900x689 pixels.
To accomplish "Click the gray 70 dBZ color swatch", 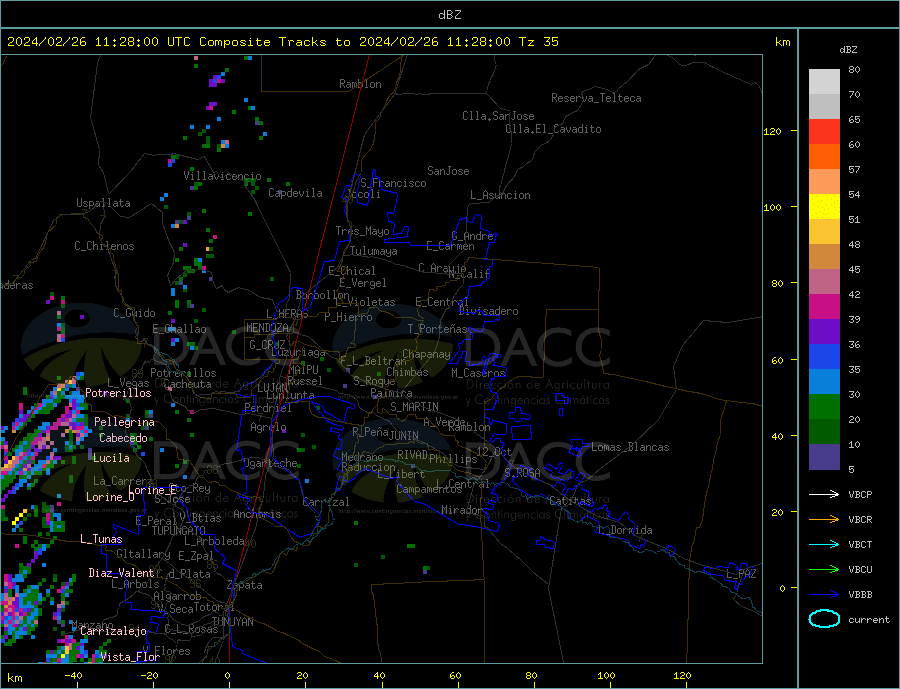I will [824, 107].
